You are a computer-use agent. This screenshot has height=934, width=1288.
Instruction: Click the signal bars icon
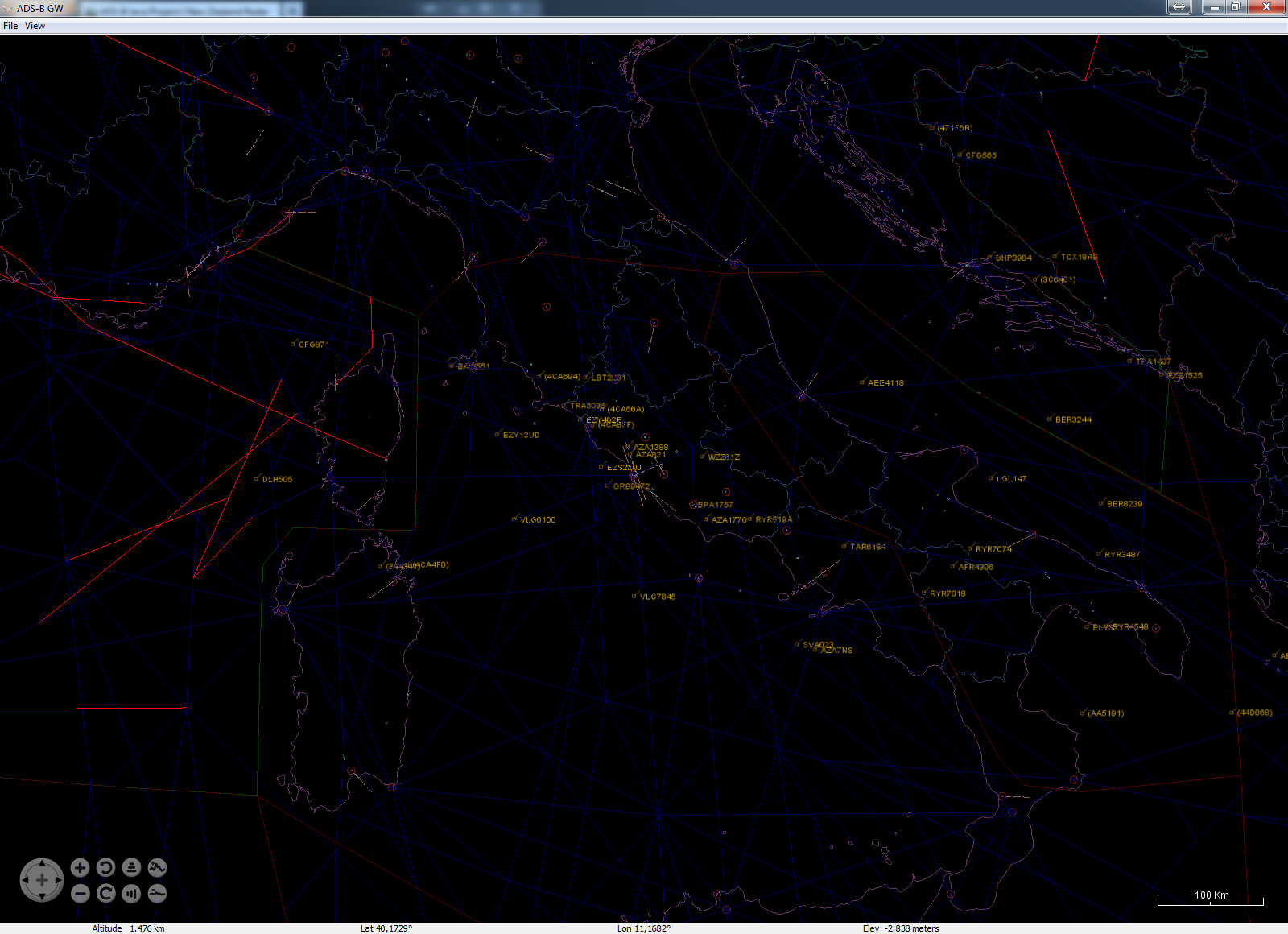click(130, 892)
